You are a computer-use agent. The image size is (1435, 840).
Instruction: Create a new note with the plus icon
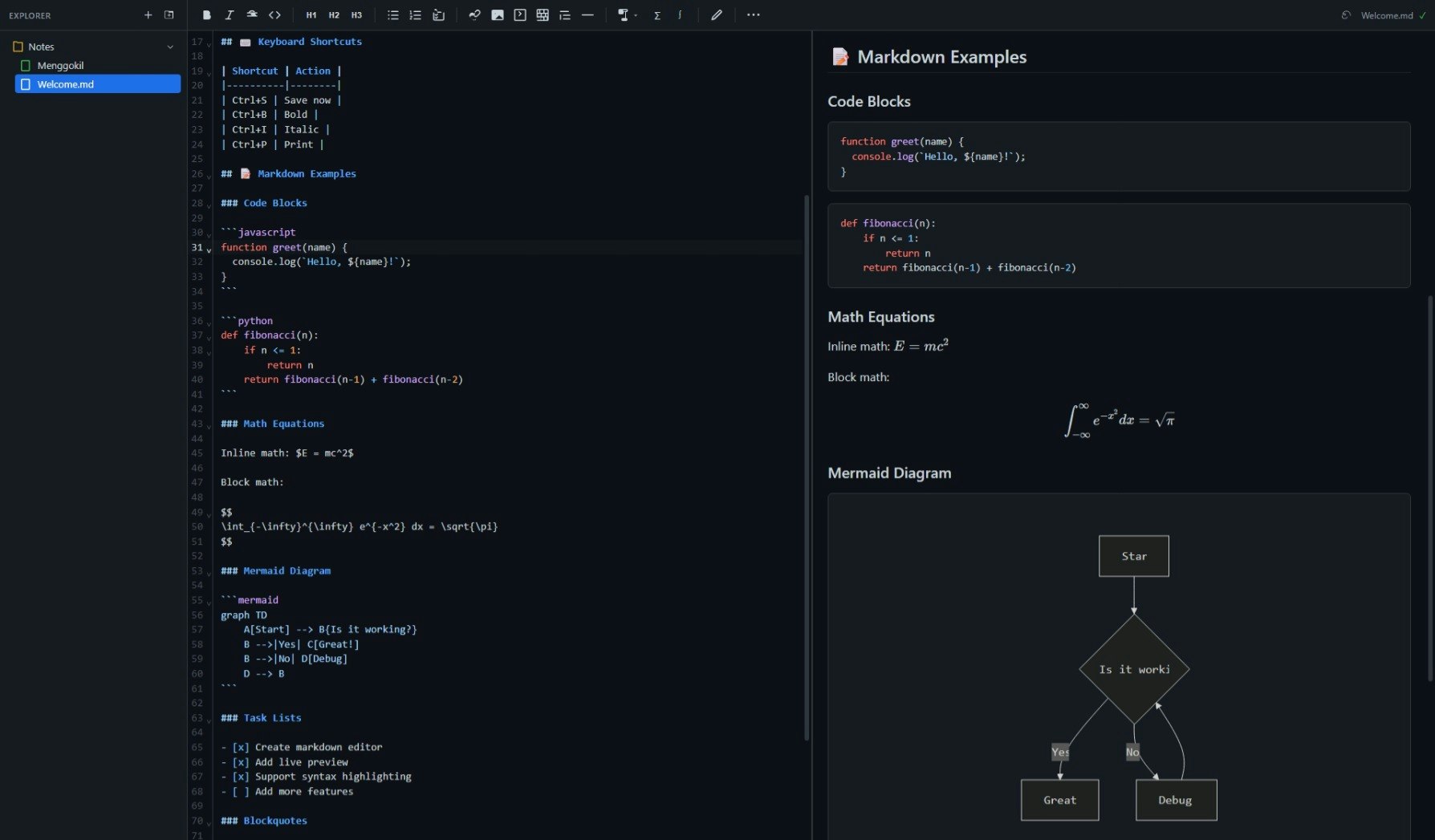click(148, 14)
